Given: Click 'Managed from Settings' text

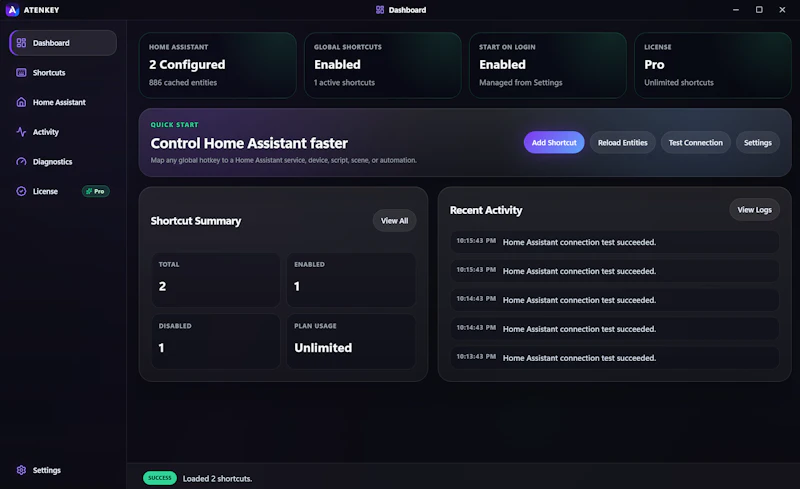Looking at the screenshot, I should (x=520, y=82).
